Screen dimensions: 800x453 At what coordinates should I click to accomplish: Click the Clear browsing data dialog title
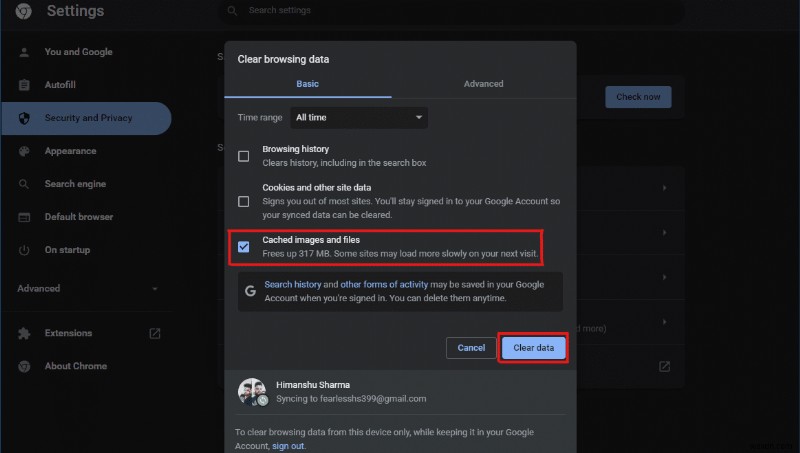point(283,59)
